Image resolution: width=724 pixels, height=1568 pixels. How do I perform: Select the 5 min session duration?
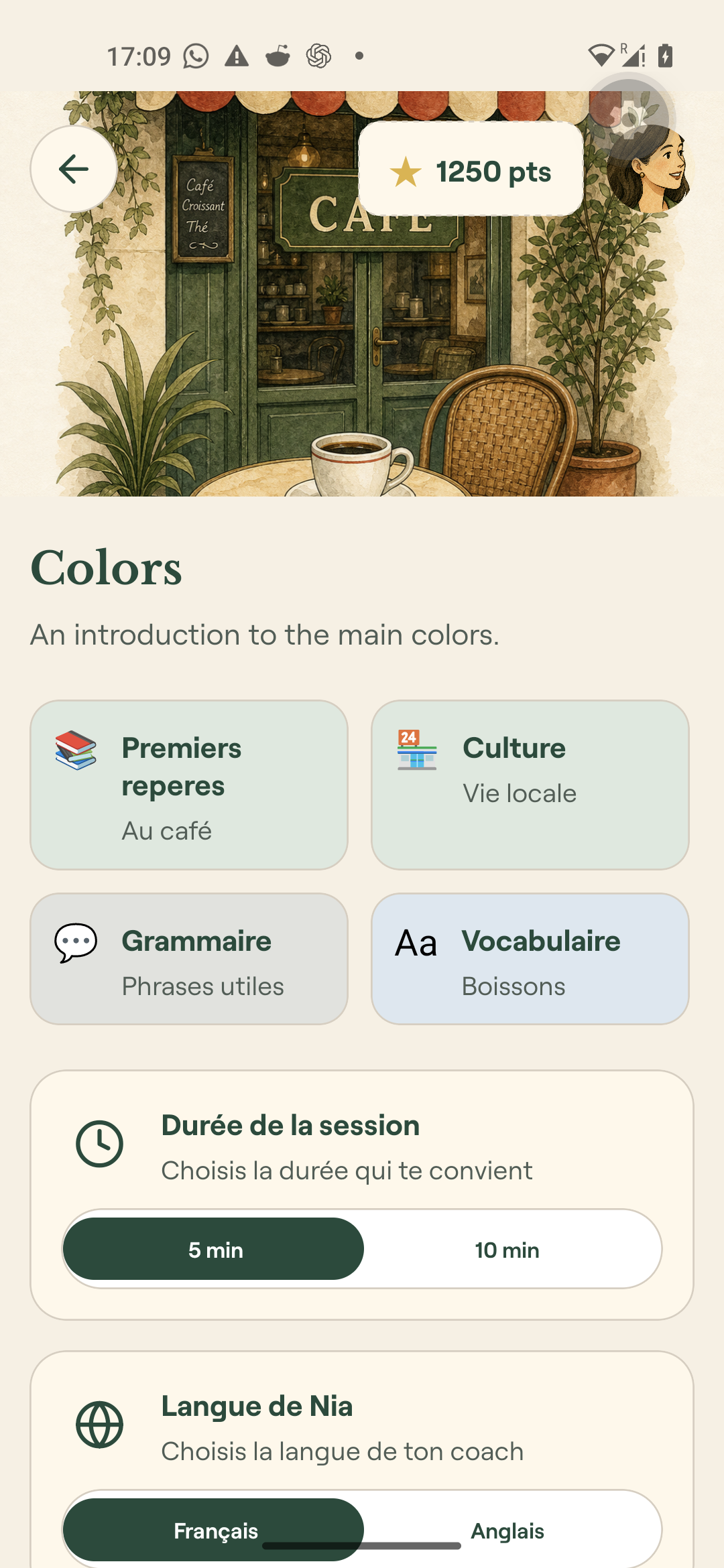214,1249
